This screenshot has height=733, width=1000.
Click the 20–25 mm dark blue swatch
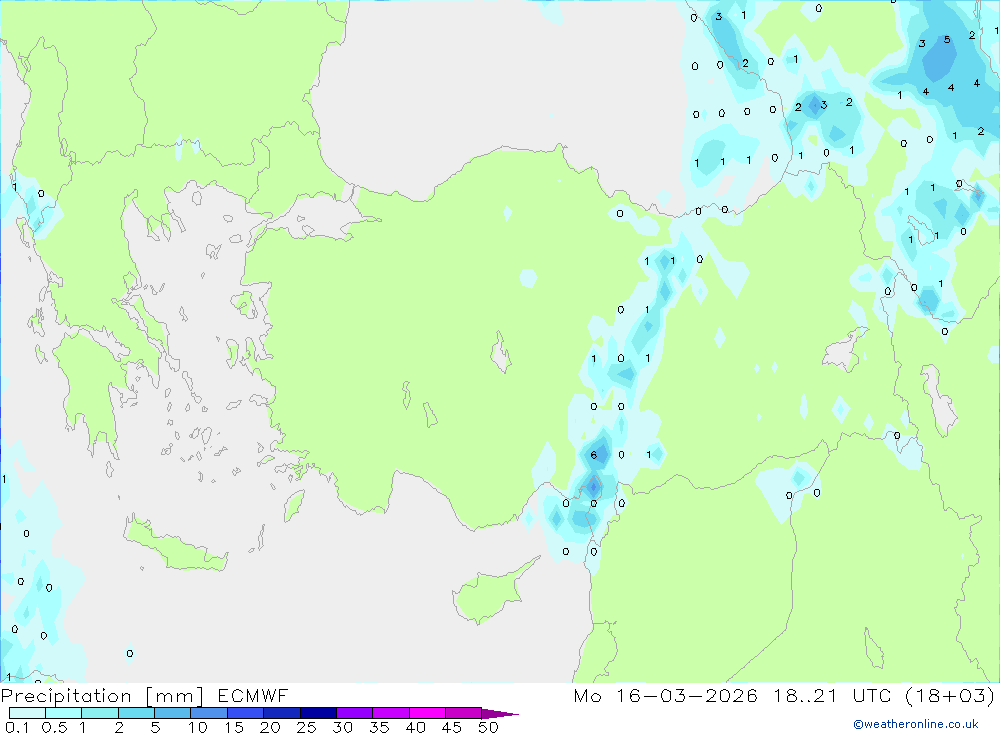click(x=281, y=713)
